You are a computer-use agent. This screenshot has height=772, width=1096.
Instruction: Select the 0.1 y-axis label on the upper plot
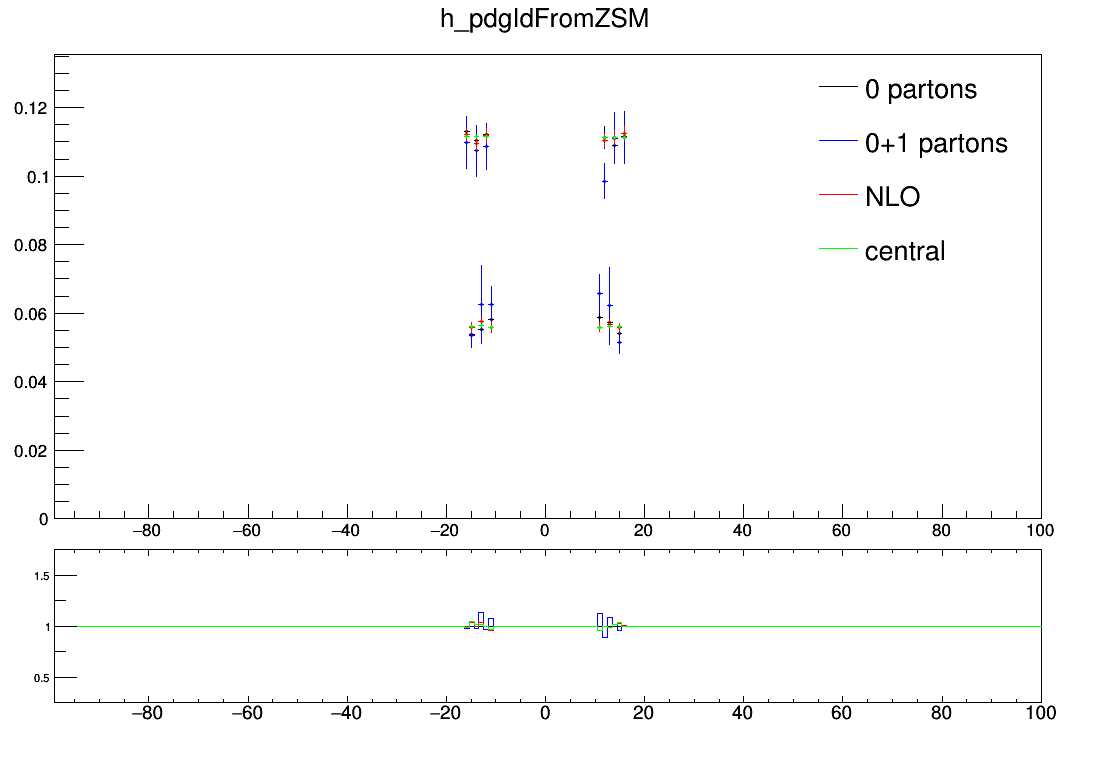pyautogui.click(x=38, y=178)
